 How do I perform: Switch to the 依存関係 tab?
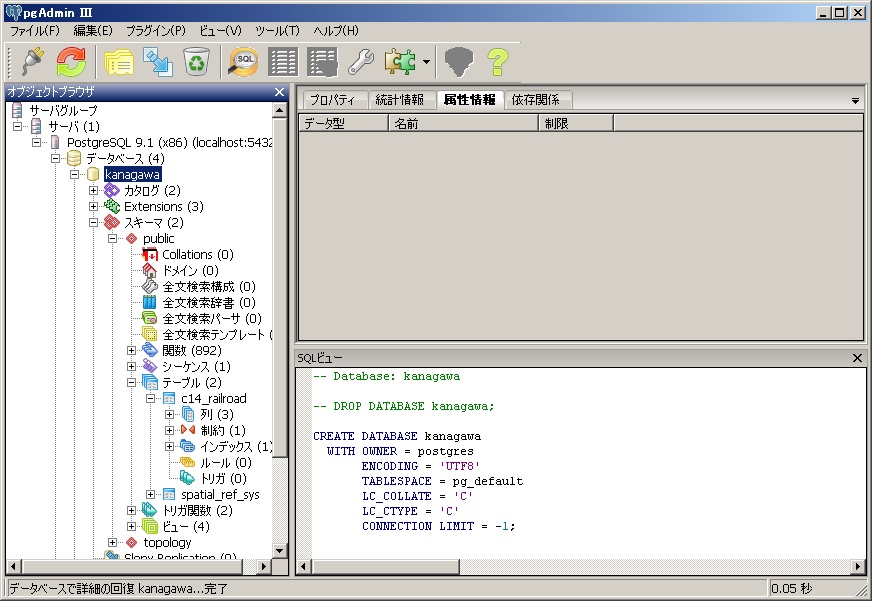coord(536,100)
